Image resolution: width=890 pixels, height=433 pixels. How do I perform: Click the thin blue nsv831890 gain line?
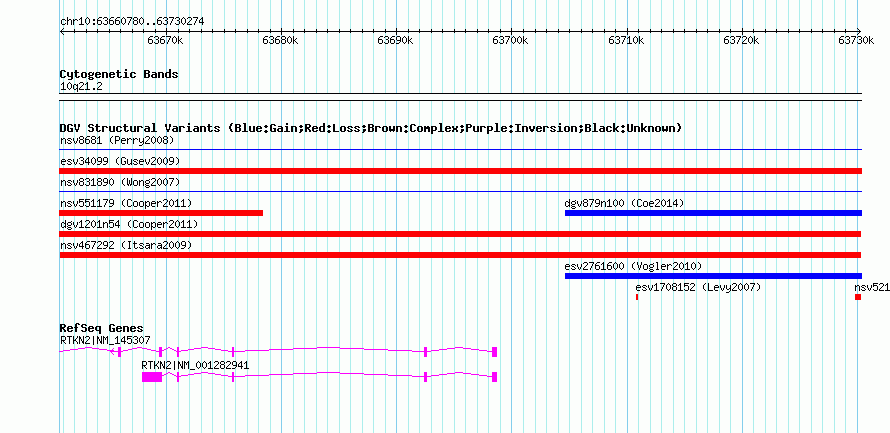pyautogui.click(x=460, y=192)
